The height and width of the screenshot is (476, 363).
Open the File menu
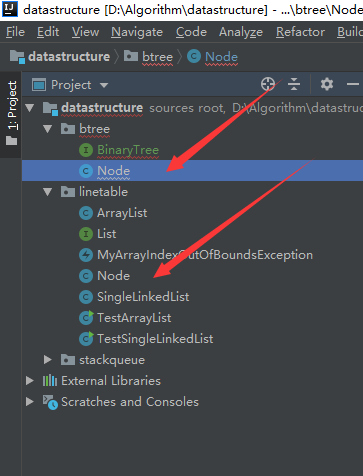[x=15, y=32]
